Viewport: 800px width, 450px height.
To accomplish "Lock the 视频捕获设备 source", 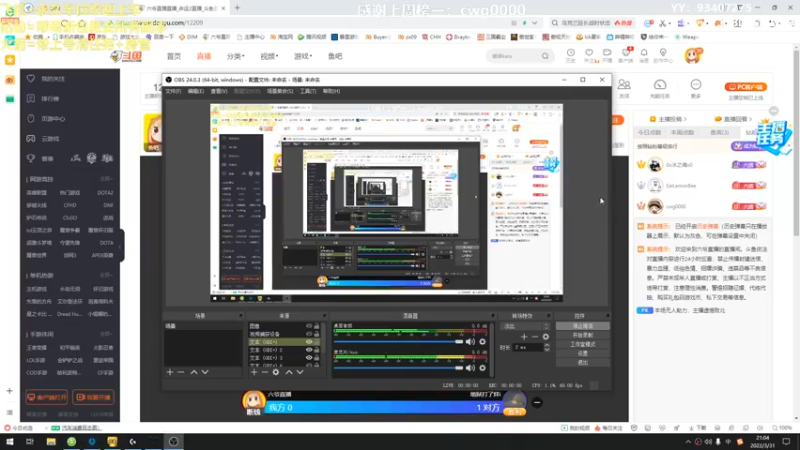I will click(x=317, y=334).
